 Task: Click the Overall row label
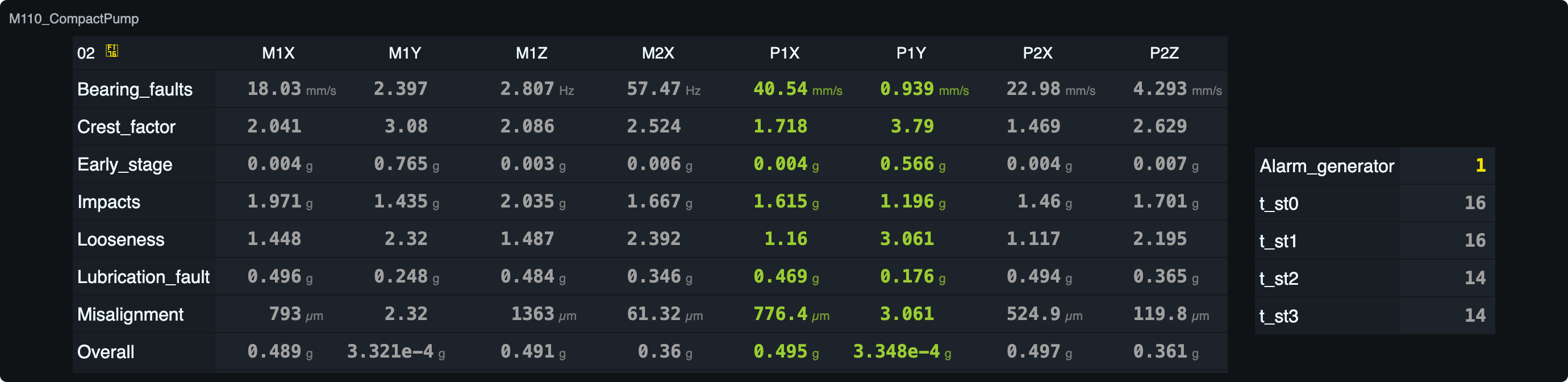pyautogui.click(x=106, y=352)
